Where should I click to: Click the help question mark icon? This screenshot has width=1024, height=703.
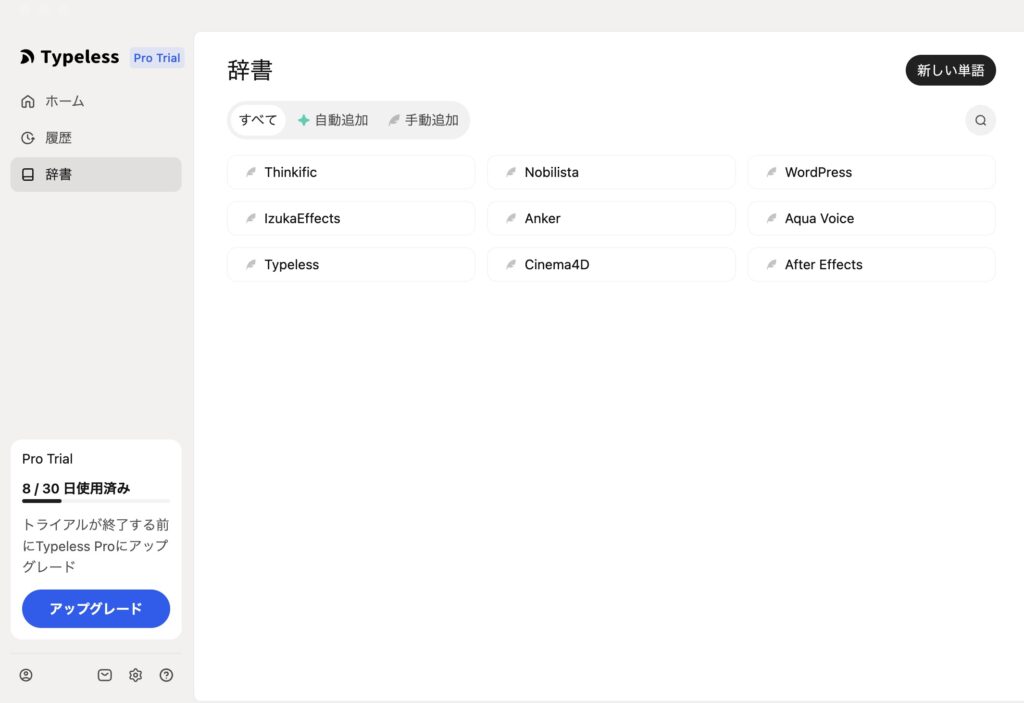point(166,675)
